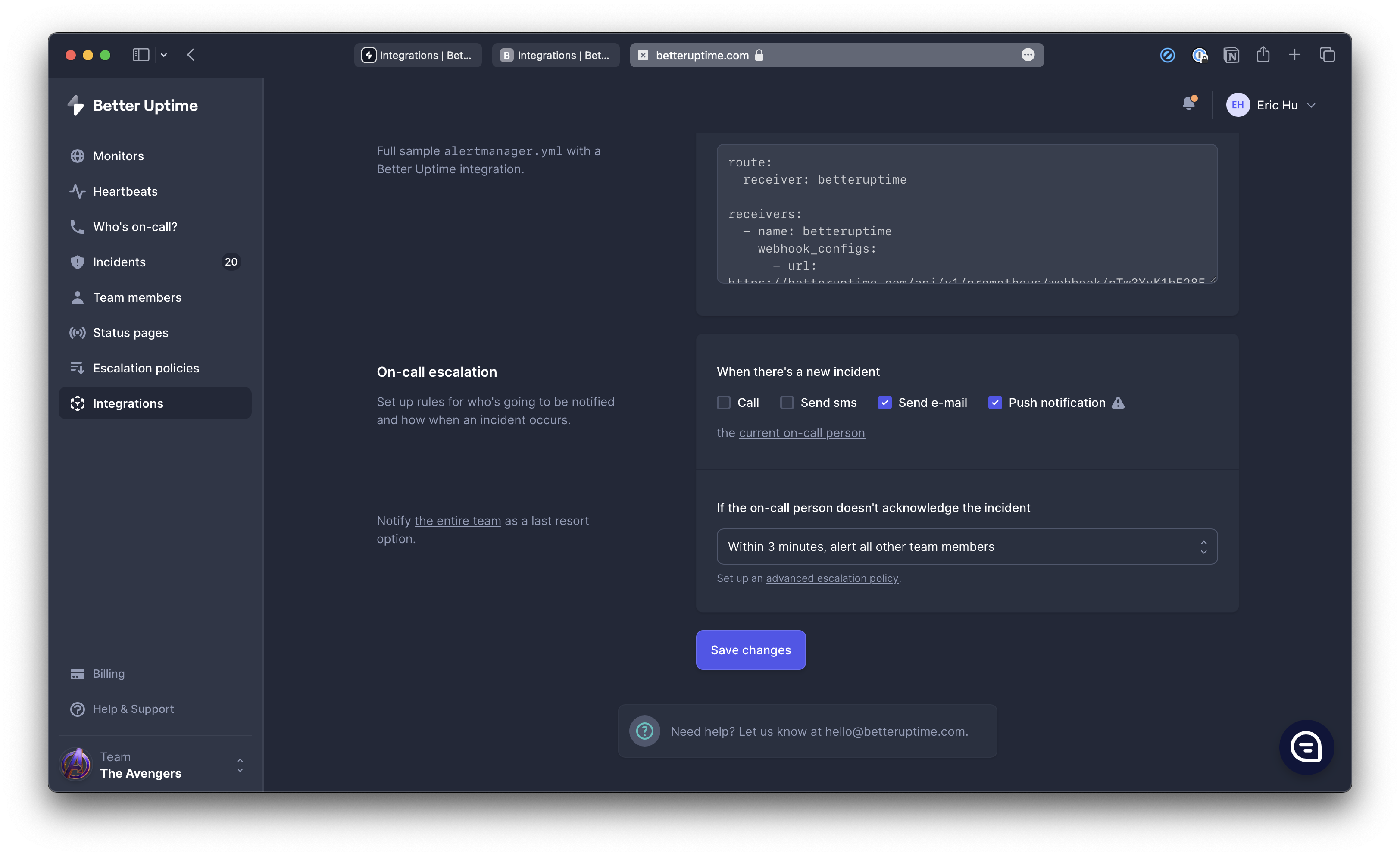This screenshot has width=1400, height=856.
Task: Uncheck the Send e-mail checkbox
Action: (x=884, y=403)
